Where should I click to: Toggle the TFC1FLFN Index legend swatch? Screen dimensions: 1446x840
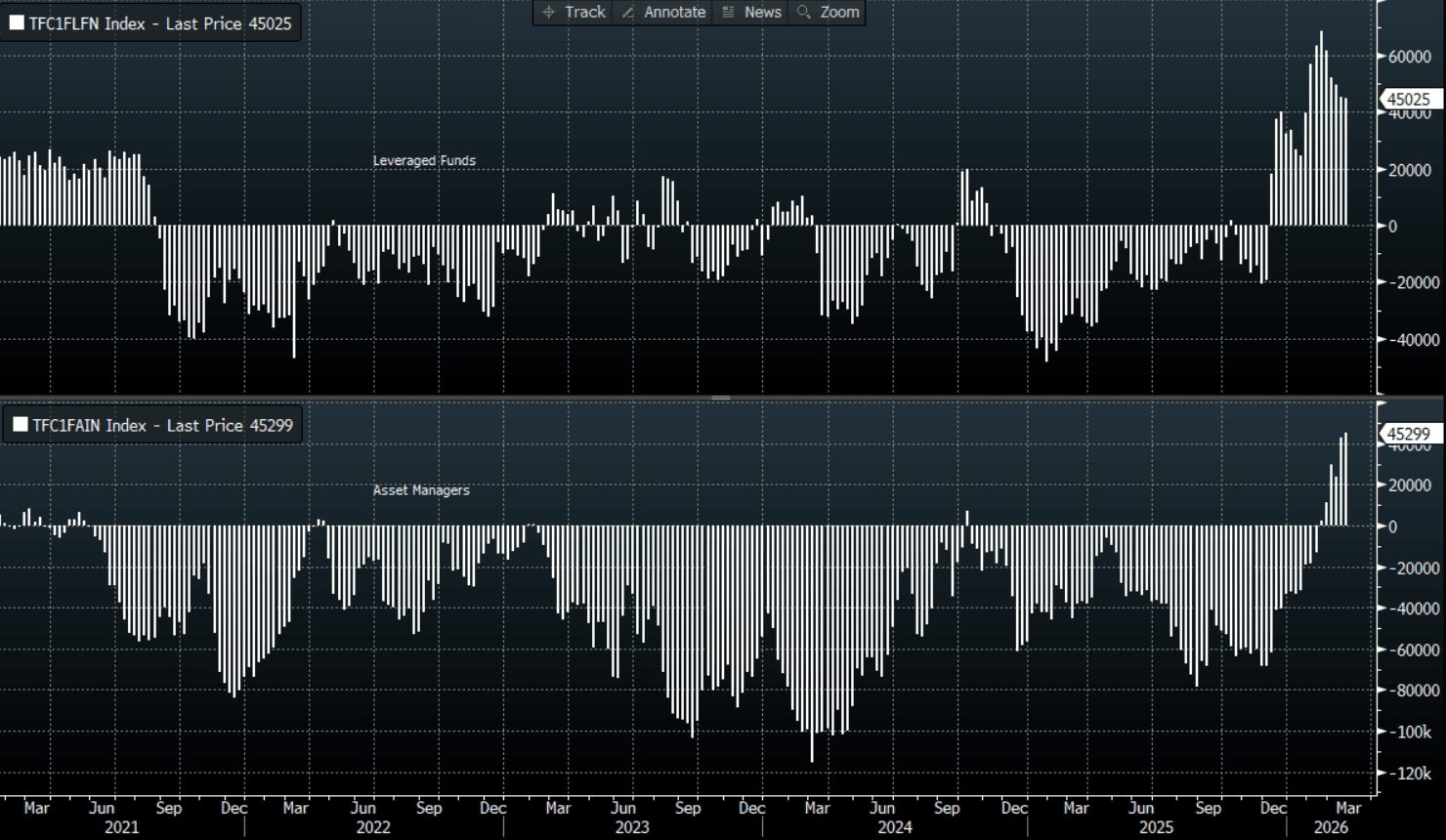click(x=17, y=23)
